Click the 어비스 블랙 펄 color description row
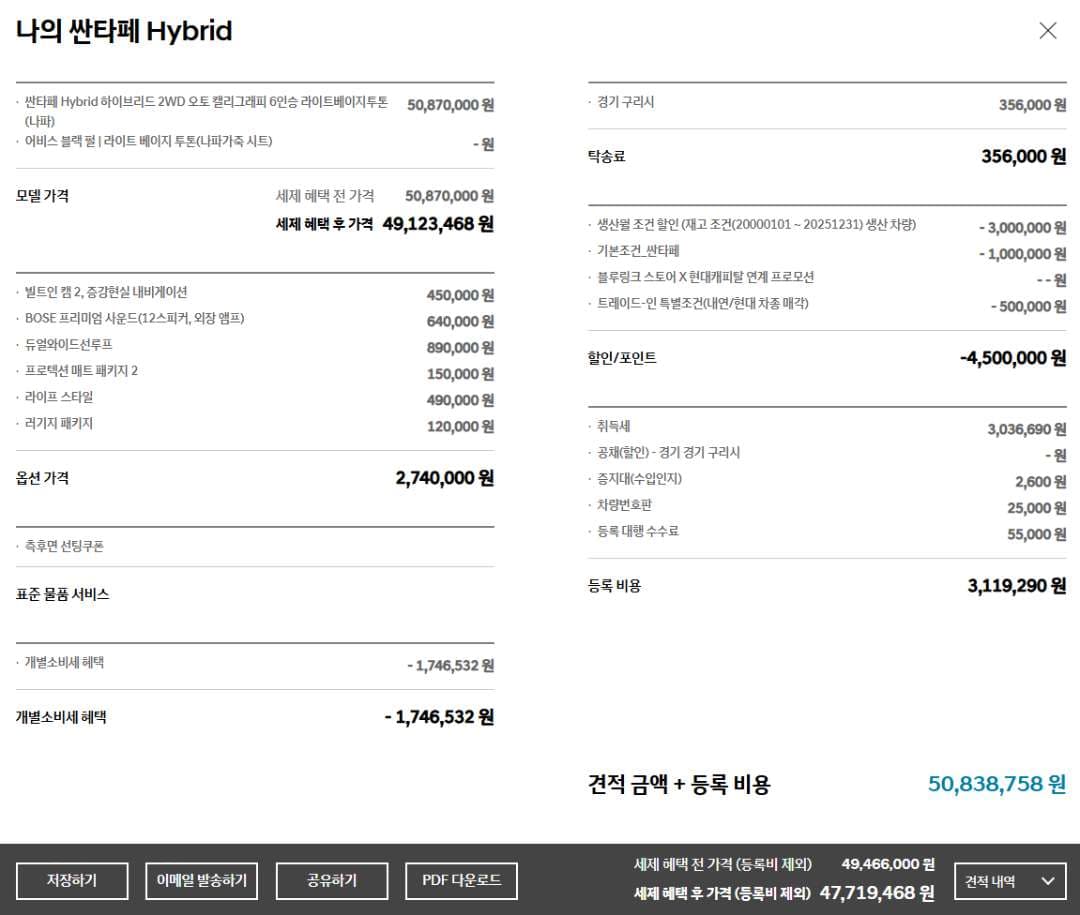Image resolution: width=1080 pixels, height=915 pixels. pos(255,143)
